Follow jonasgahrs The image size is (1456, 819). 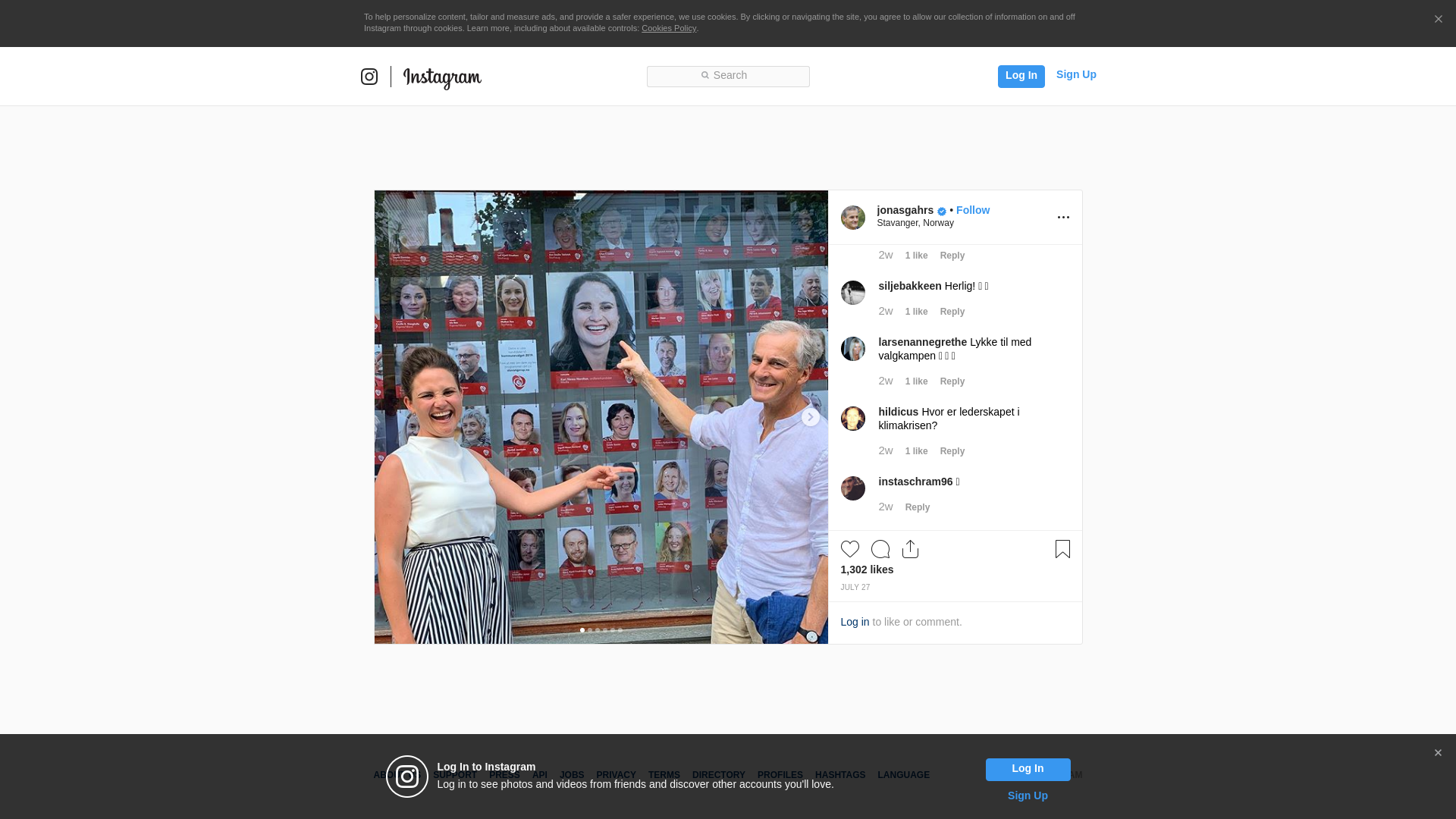[973, 210]
